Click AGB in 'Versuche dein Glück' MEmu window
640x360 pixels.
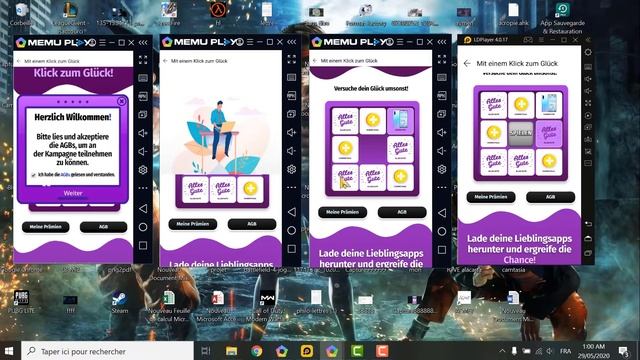(x=402, y=212)
